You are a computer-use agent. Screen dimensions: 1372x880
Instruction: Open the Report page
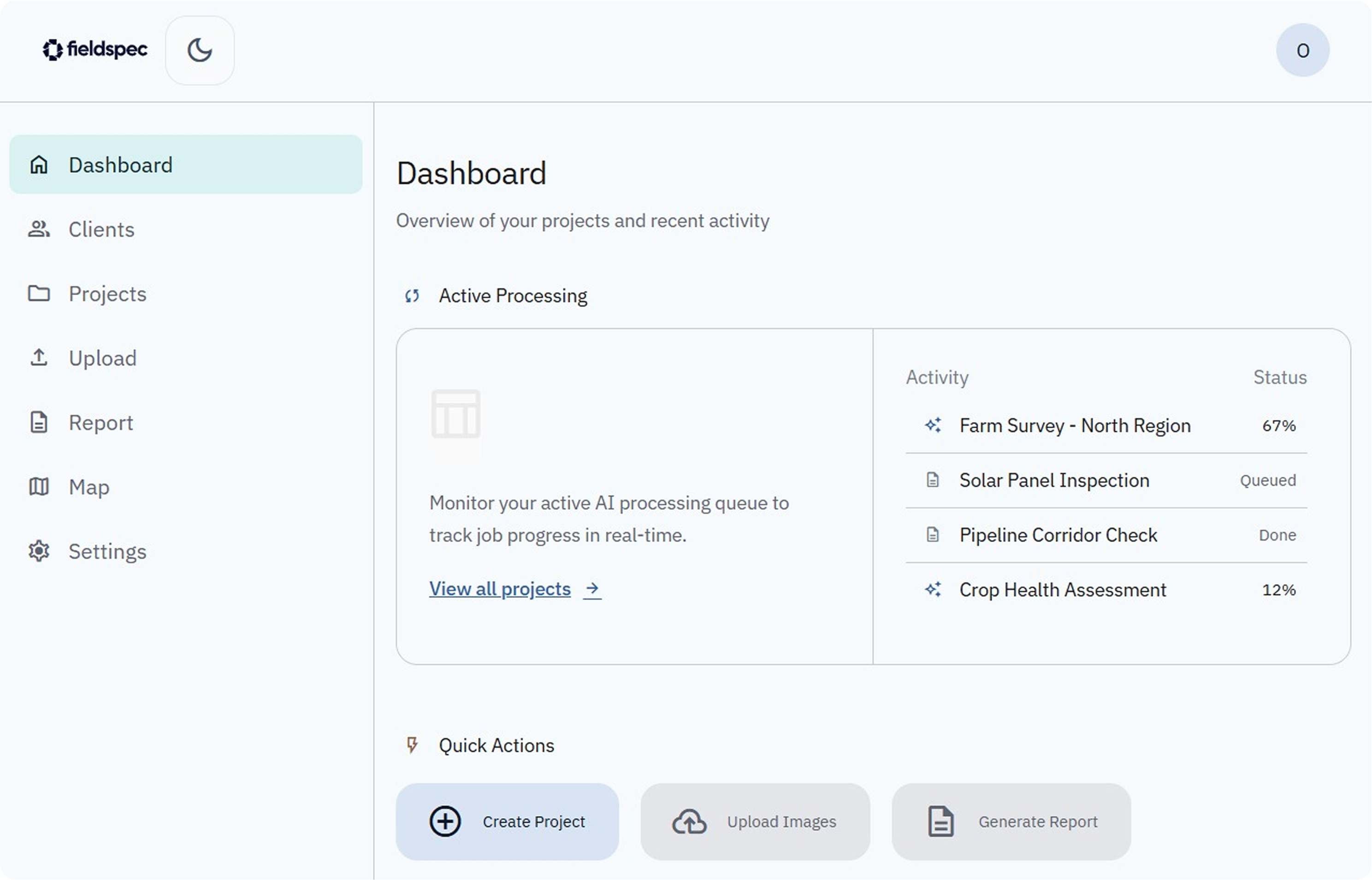(186, 422)
